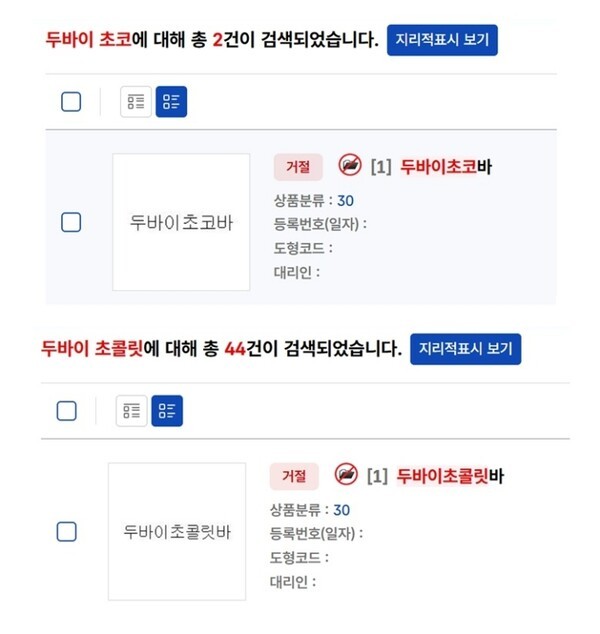Image resolution: width=600 pixels, height=634 pixels.
Task: Click 상품분류 30 link under 두바이초콜릿바
Action: click(x=342, y=510)
